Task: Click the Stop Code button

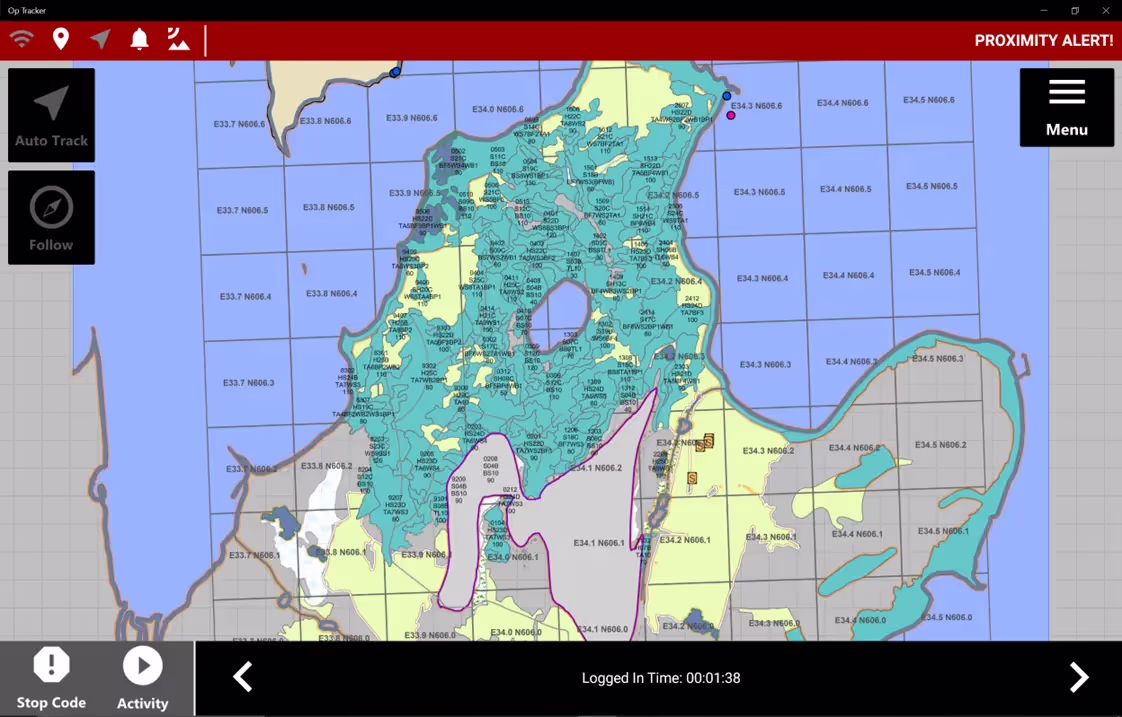Action: tap(51, 678)
